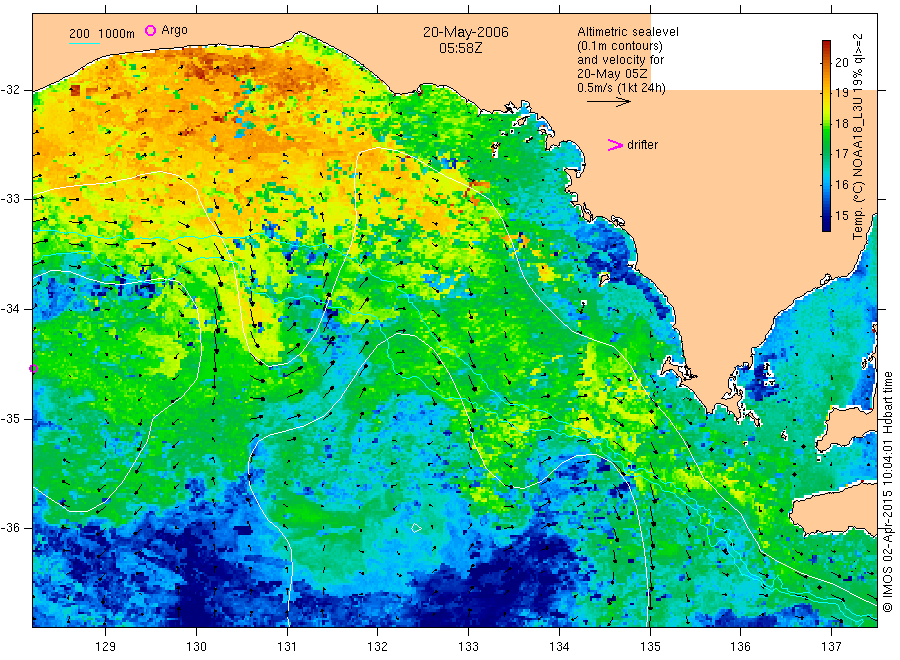Click the longitude label 134
The height and width of the screenshot is (660, 900).
coord(559,647)
